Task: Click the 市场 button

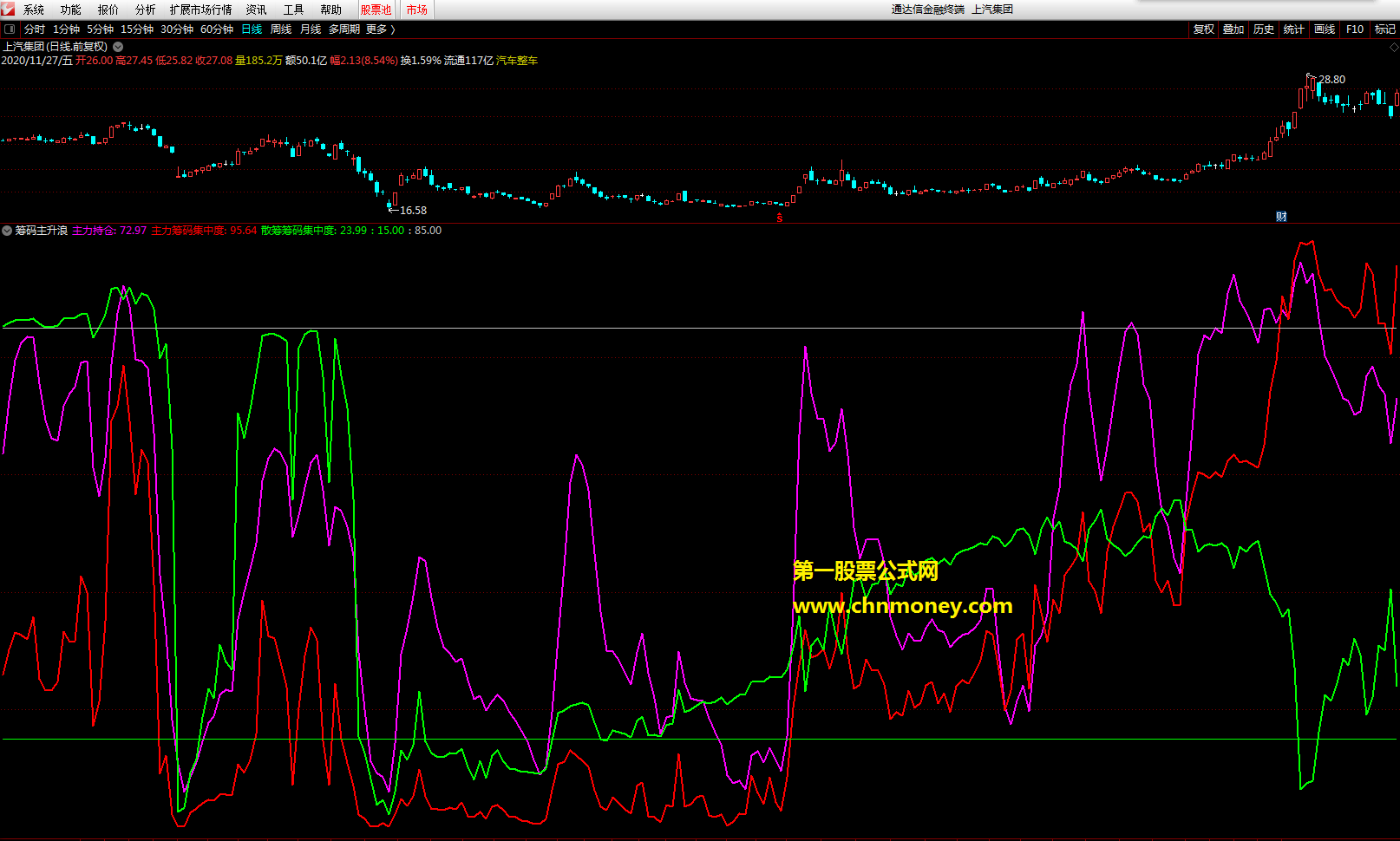Action: coord(417,10)
